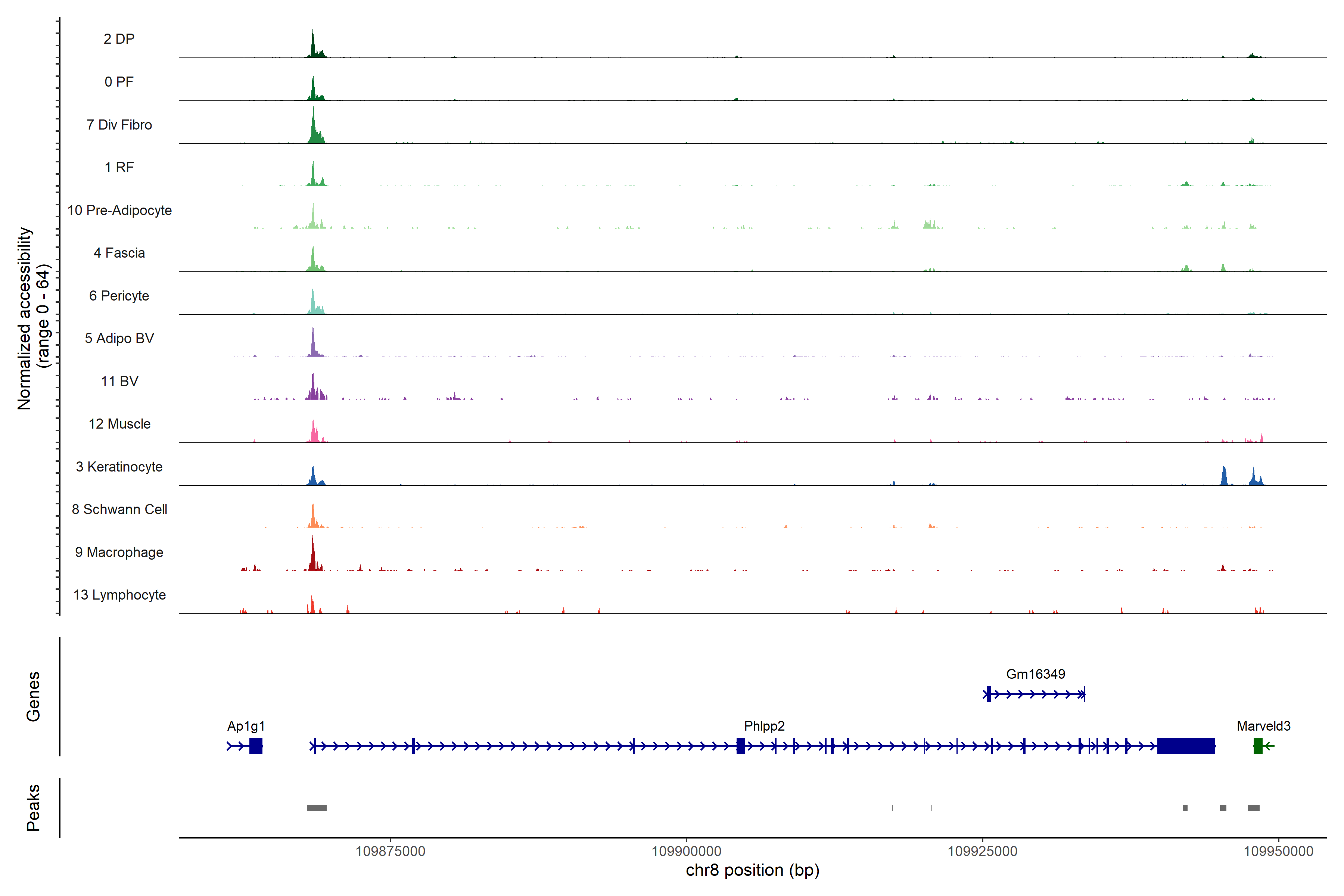Click the 109900000 axis tick label

click(686, 851)
